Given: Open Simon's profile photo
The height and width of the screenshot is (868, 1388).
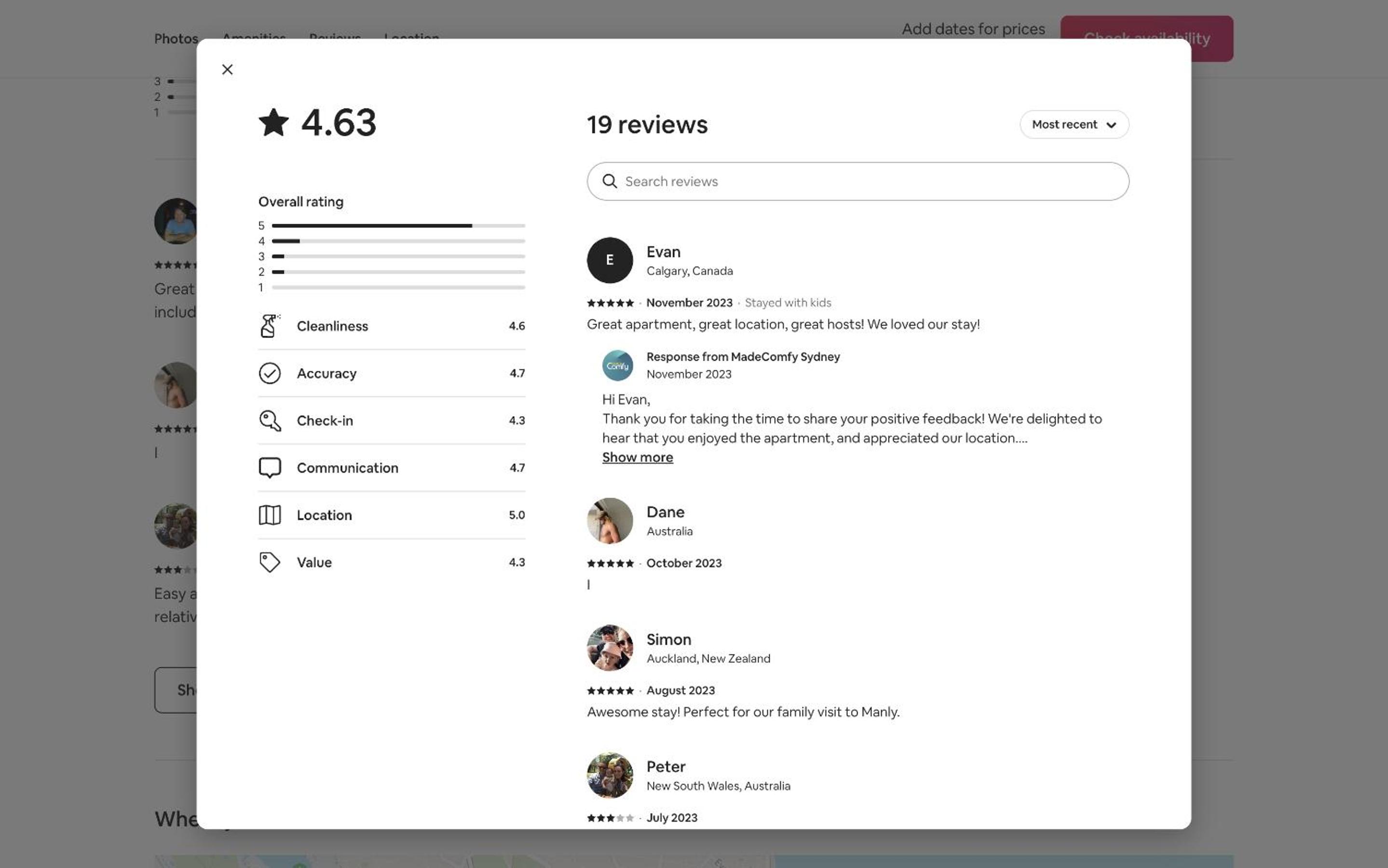Looking at the screenshot, I should [x=610, y=648].
